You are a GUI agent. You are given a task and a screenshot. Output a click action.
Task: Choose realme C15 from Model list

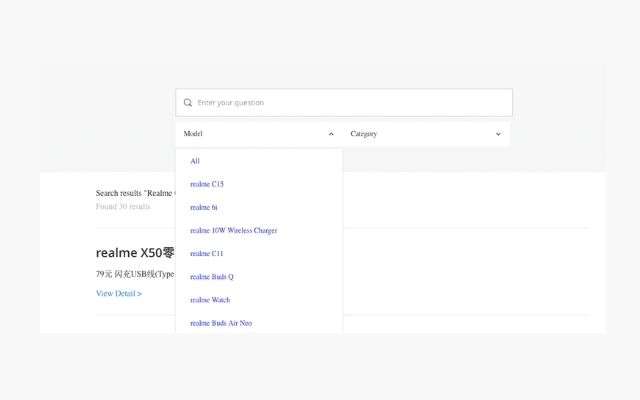click(207, 184)
